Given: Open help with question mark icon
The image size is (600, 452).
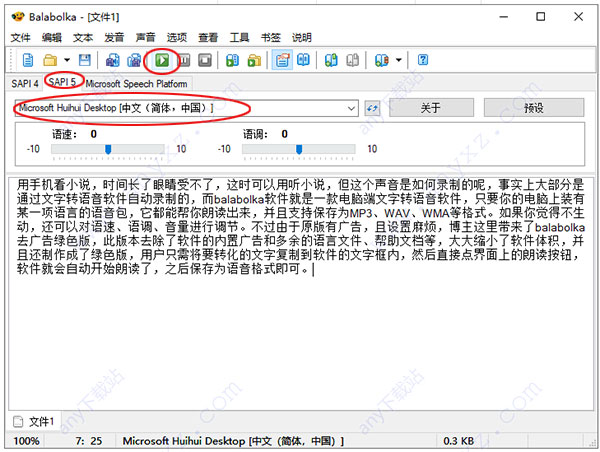Looking at the screenshot, I should (x=423, y=60).
